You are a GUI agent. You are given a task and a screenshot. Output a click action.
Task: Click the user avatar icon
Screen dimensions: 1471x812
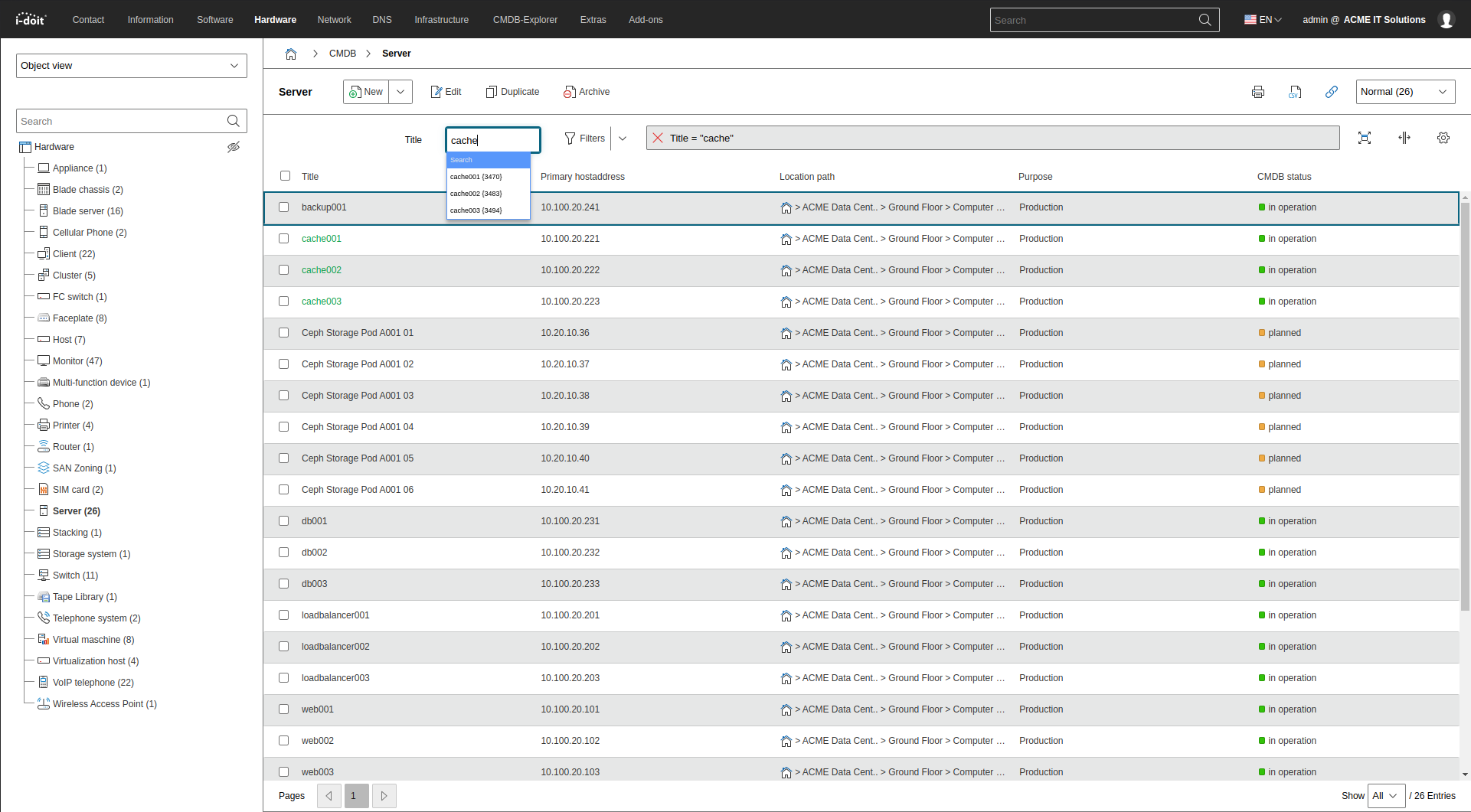pyautogui.click(x=1446, y=20)
